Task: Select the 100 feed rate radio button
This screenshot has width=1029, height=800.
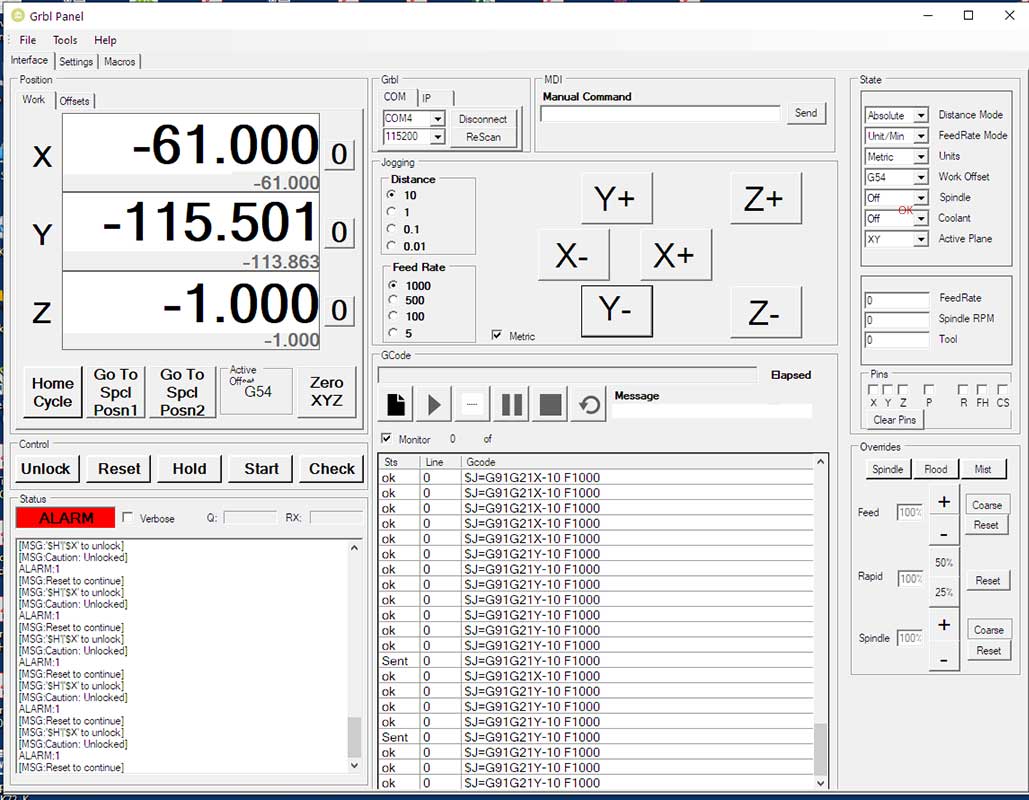Action: pos(390,316)
